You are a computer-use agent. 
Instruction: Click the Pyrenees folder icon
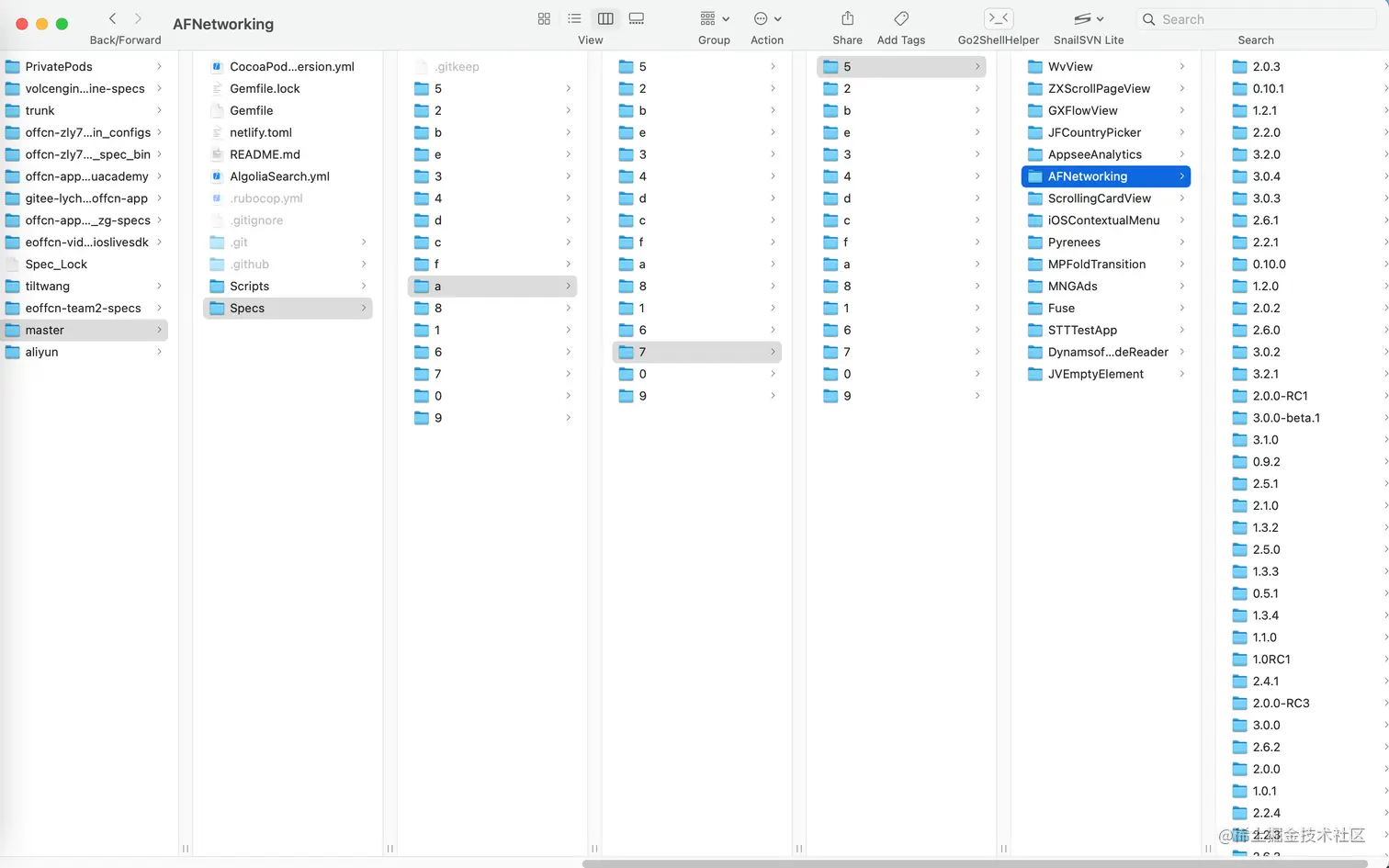[1035, 242]
